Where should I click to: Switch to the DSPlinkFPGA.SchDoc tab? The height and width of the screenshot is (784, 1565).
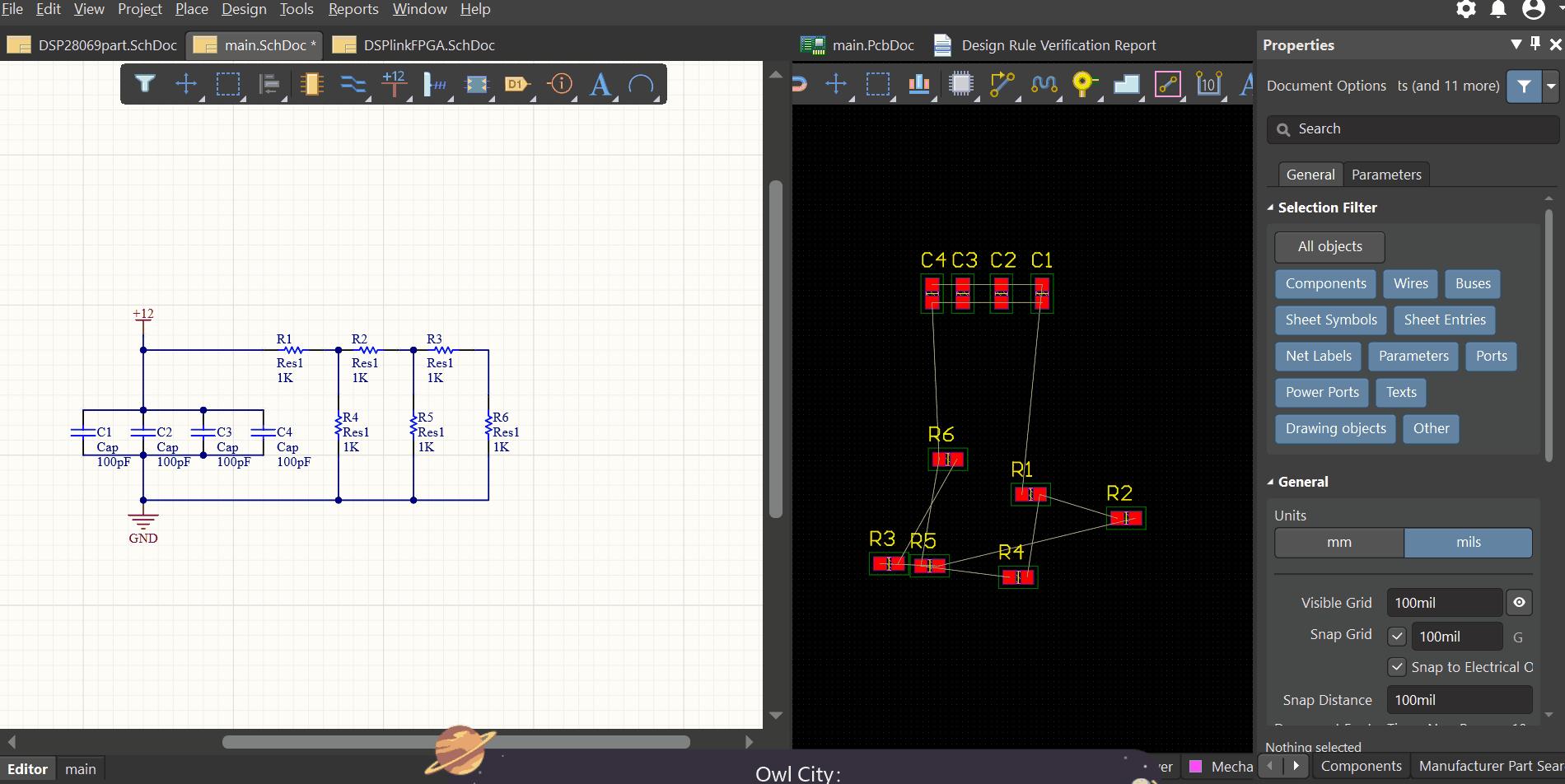(428, 45)
